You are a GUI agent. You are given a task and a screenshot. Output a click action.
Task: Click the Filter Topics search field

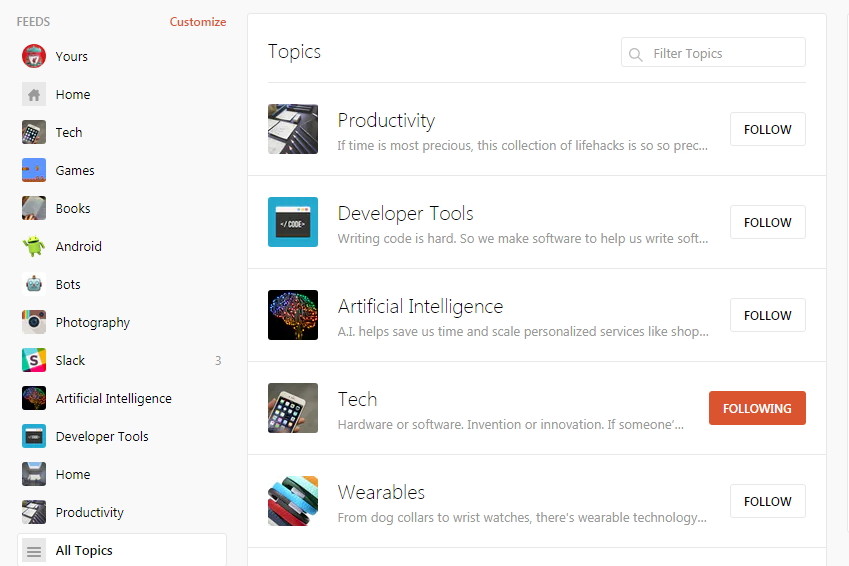(725, 54)
